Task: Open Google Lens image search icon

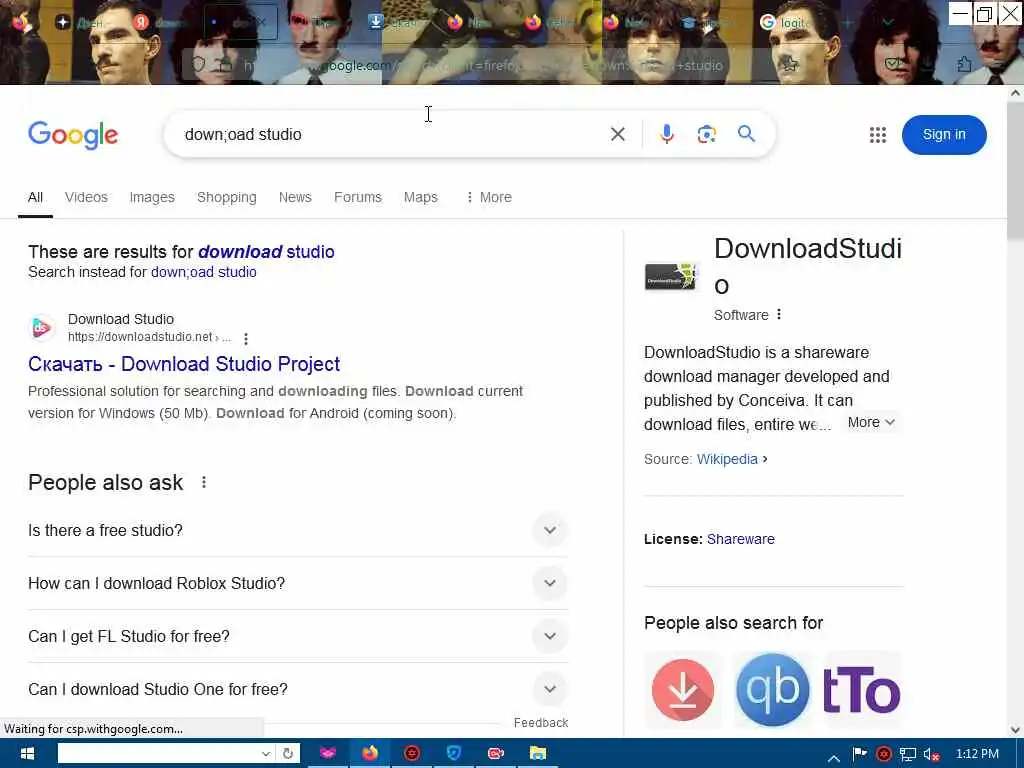Action: pyautogui.click(x=706, y=135)
